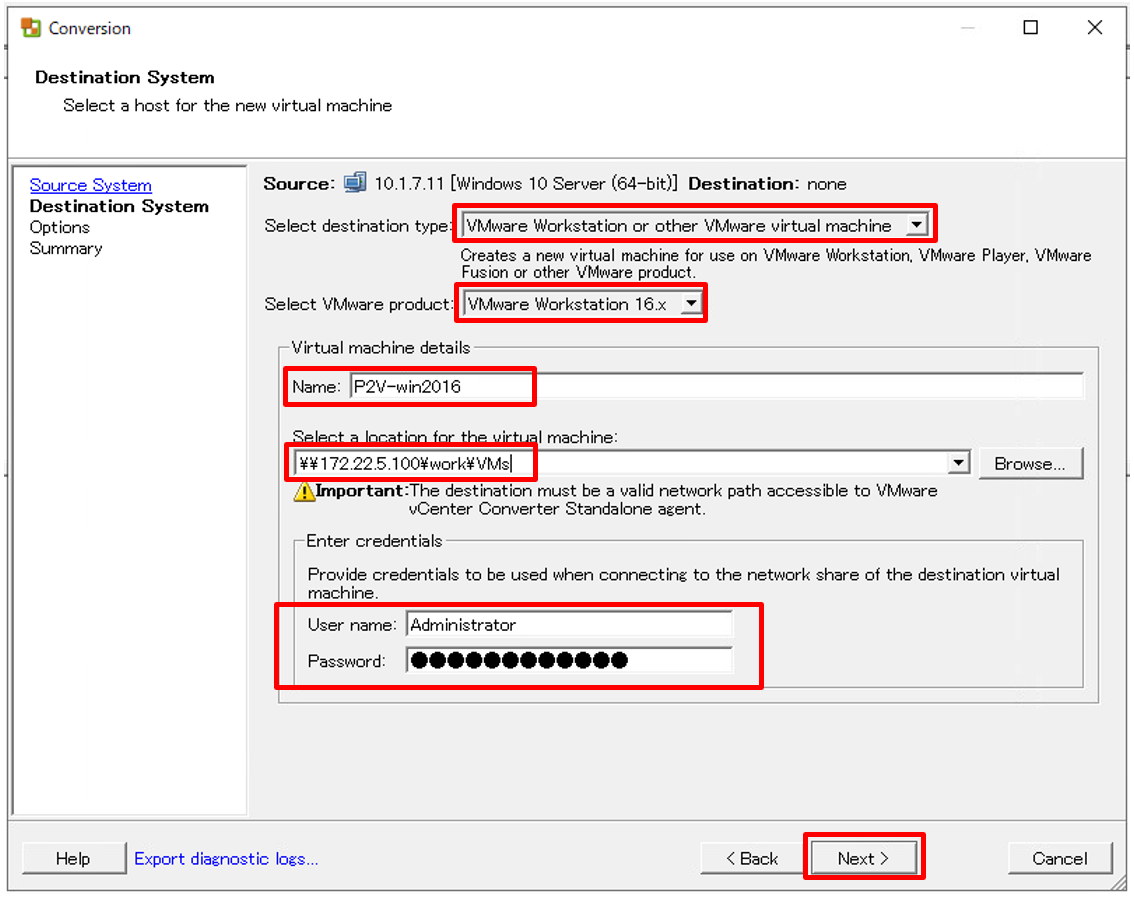Click the Password input field
The width and height of the screenshot is (1134, 898).
click(570, 660)
